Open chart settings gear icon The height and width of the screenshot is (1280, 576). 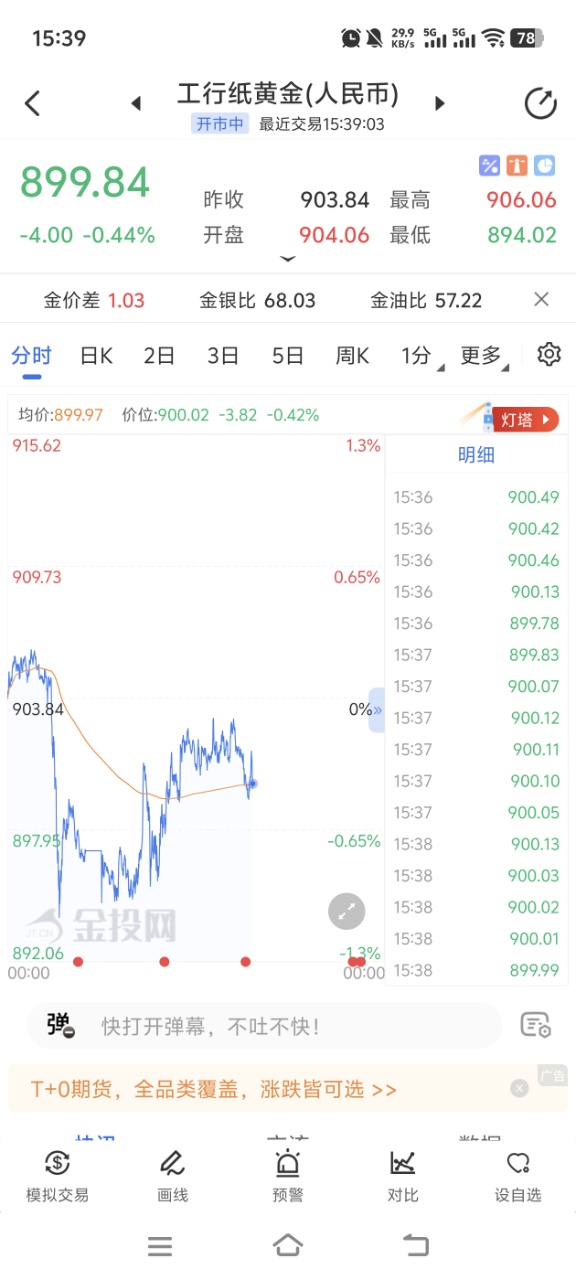point(549,354)
